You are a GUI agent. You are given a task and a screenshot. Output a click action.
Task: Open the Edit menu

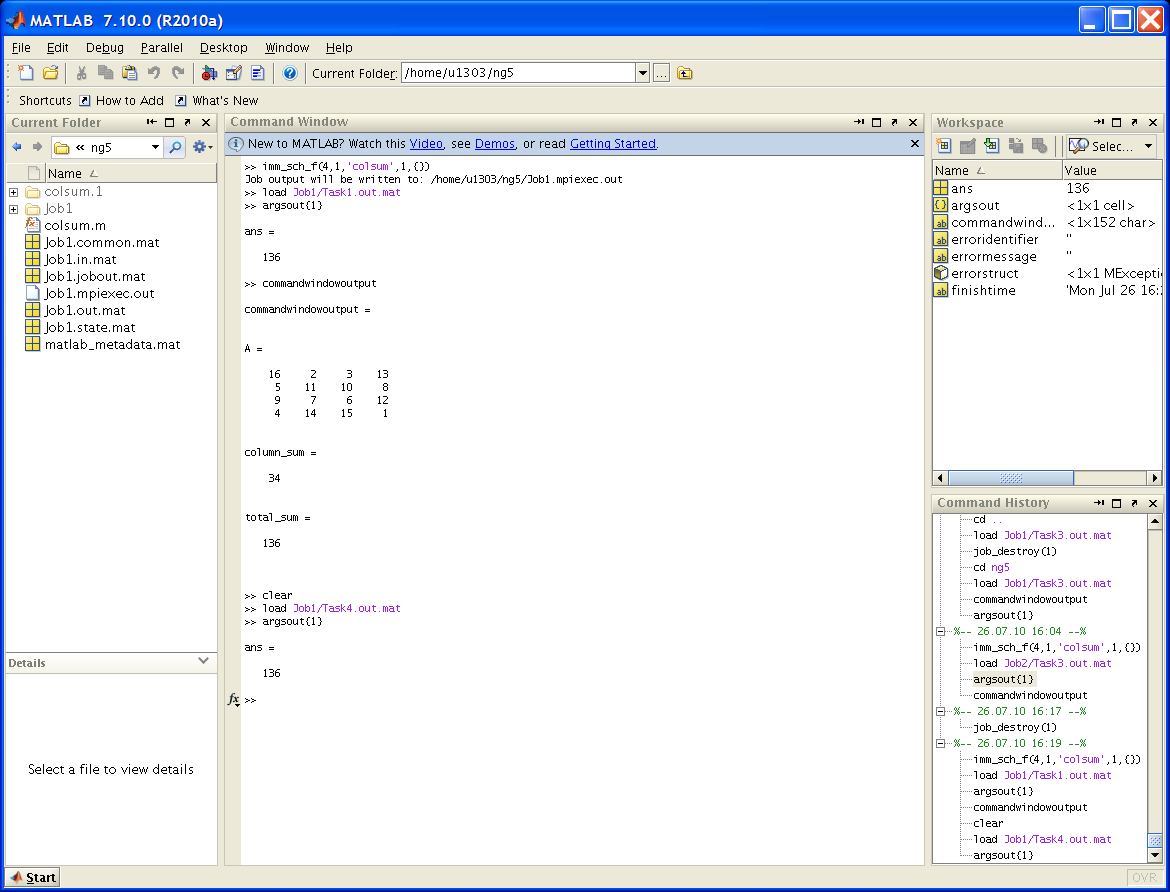coord(57,48)
